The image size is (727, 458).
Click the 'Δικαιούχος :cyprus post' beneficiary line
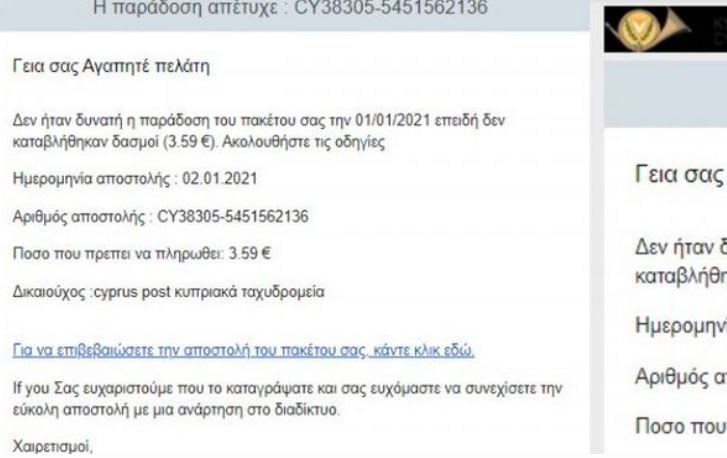168,293
